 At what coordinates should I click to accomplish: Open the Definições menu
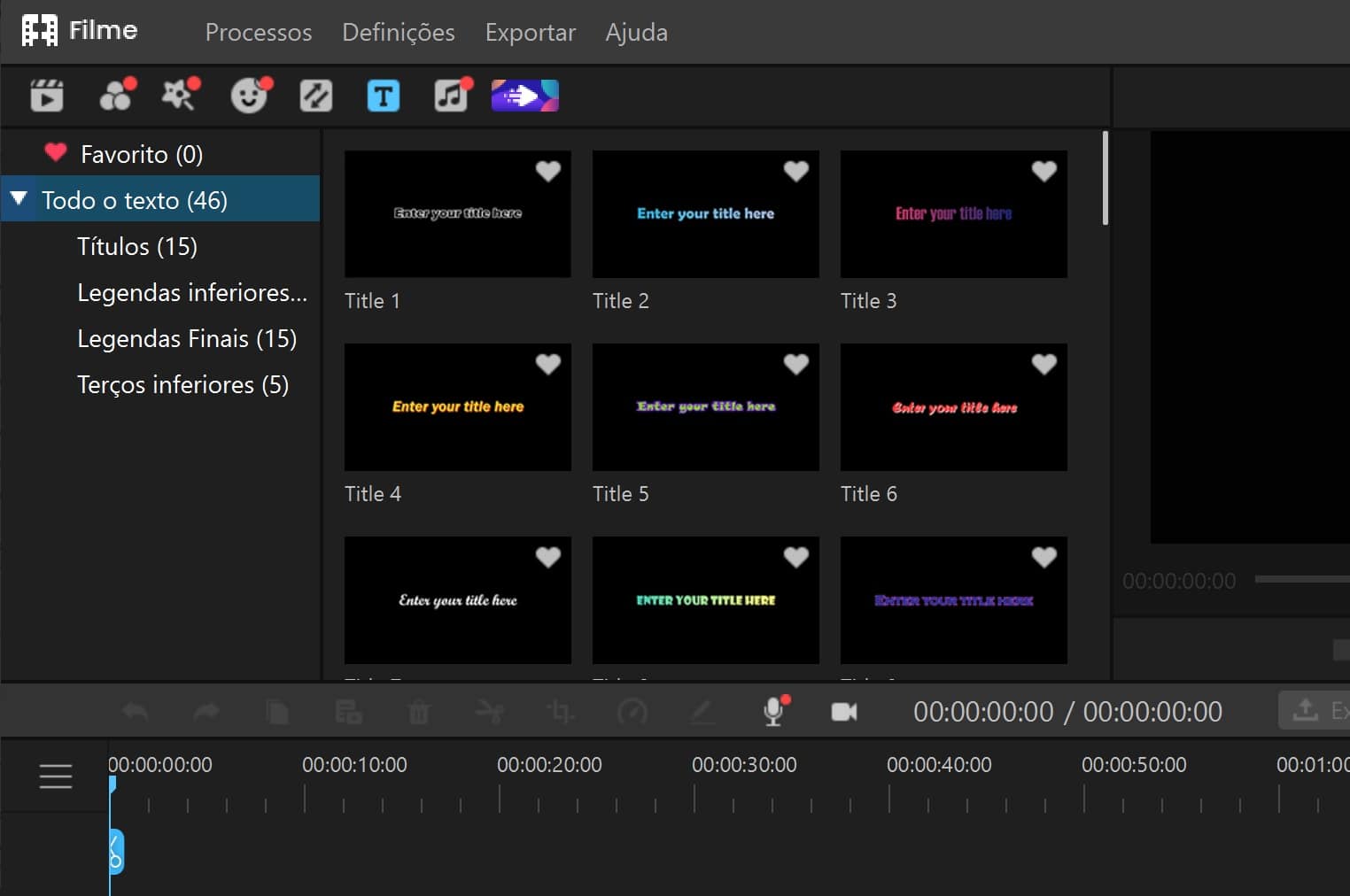pyautogui.click(x=399, y=32)
